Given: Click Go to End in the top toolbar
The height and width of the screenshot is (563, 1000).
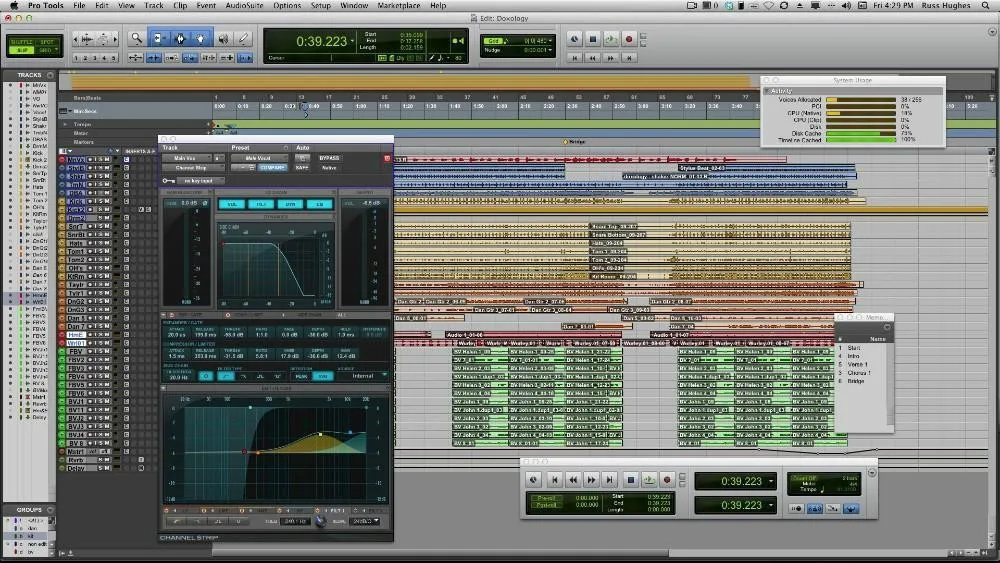Looking at the screenshot, I should pyautogui.click(x=629, y=58).
